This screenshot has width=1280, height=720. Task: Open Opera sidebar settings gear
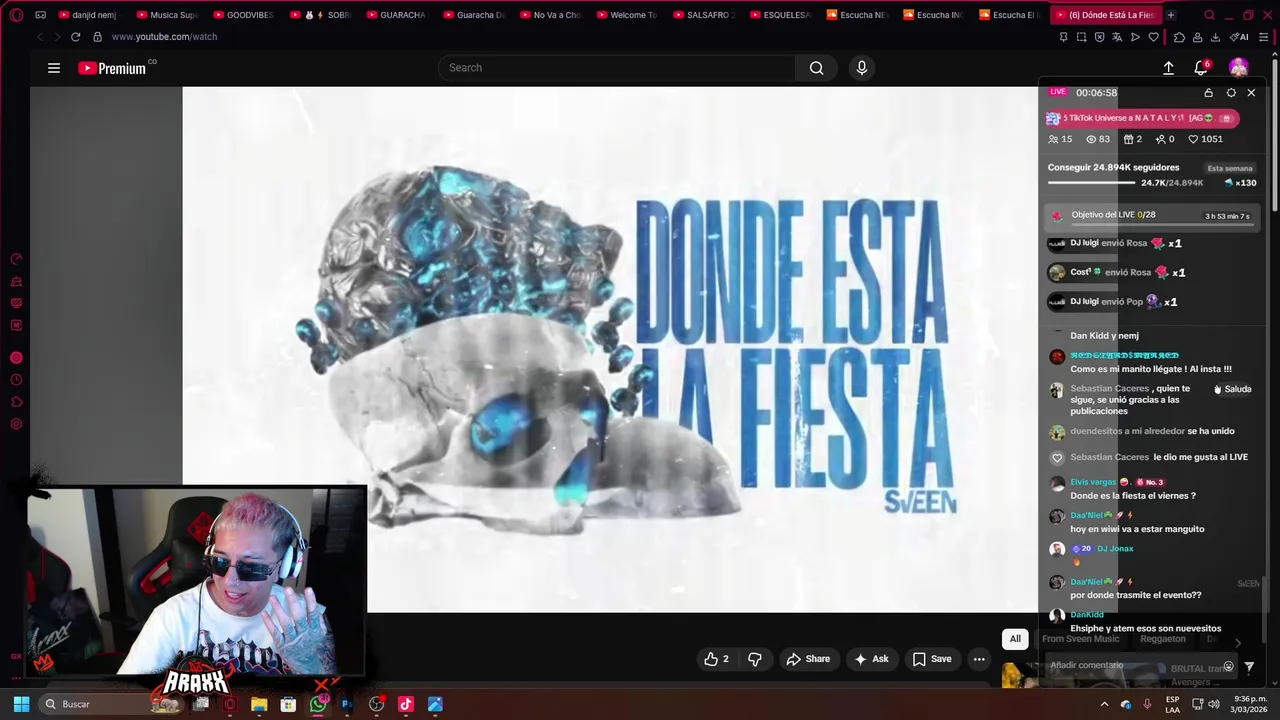tap(16, 424)
